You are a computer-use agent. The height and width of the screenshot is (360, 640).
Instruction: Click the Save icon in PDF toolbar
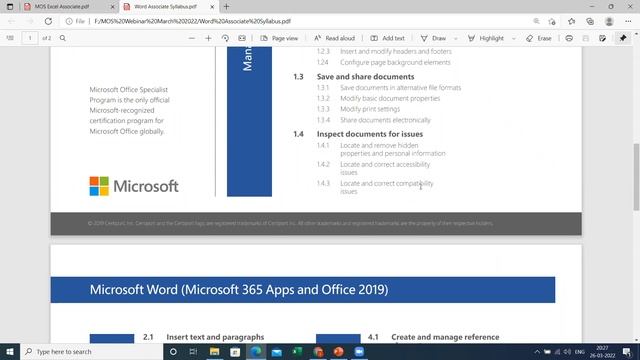pyautogui.click(x=586, y=38)
